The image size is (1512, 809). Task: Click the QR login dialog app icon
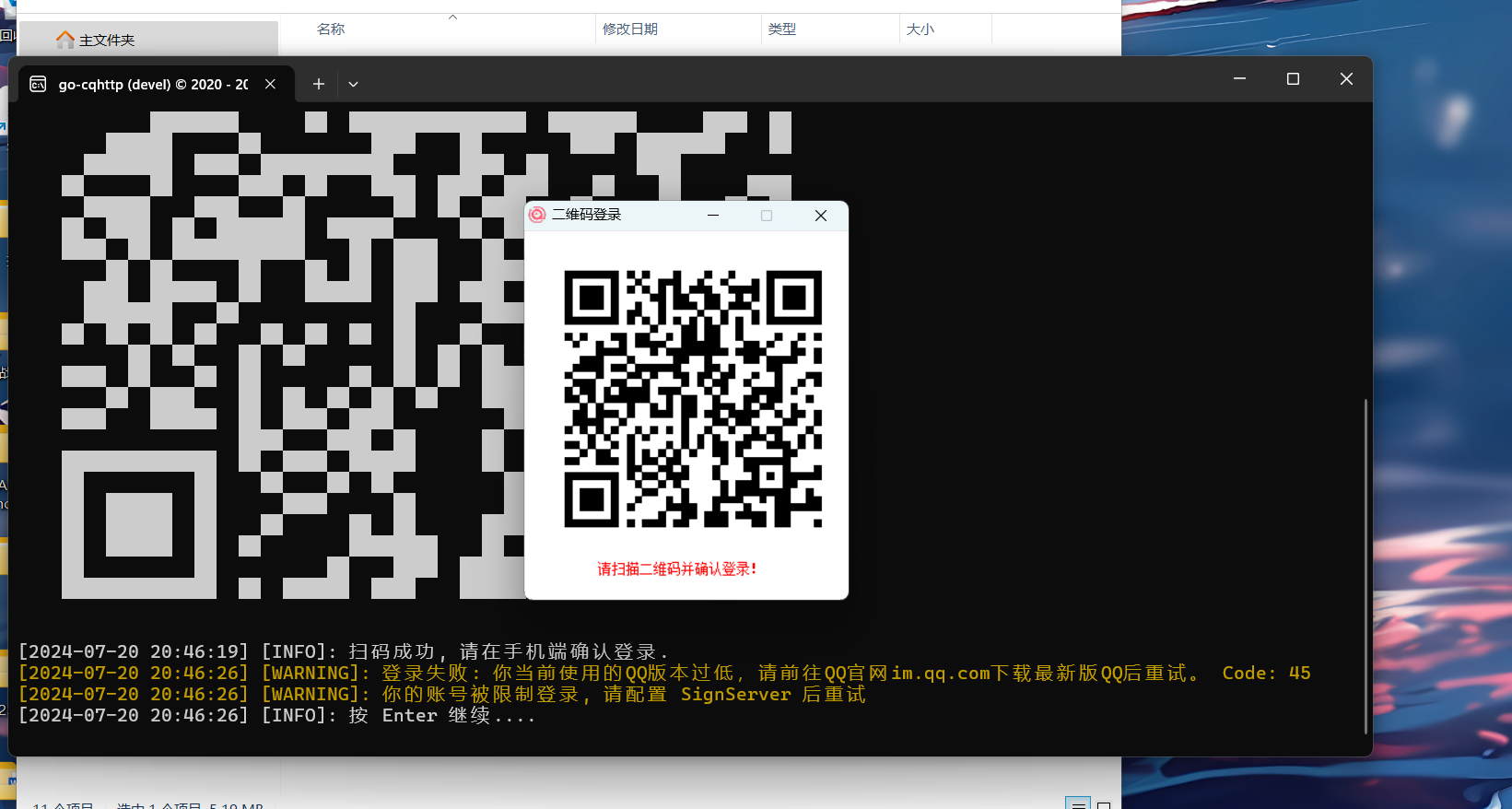coord(537,215)
